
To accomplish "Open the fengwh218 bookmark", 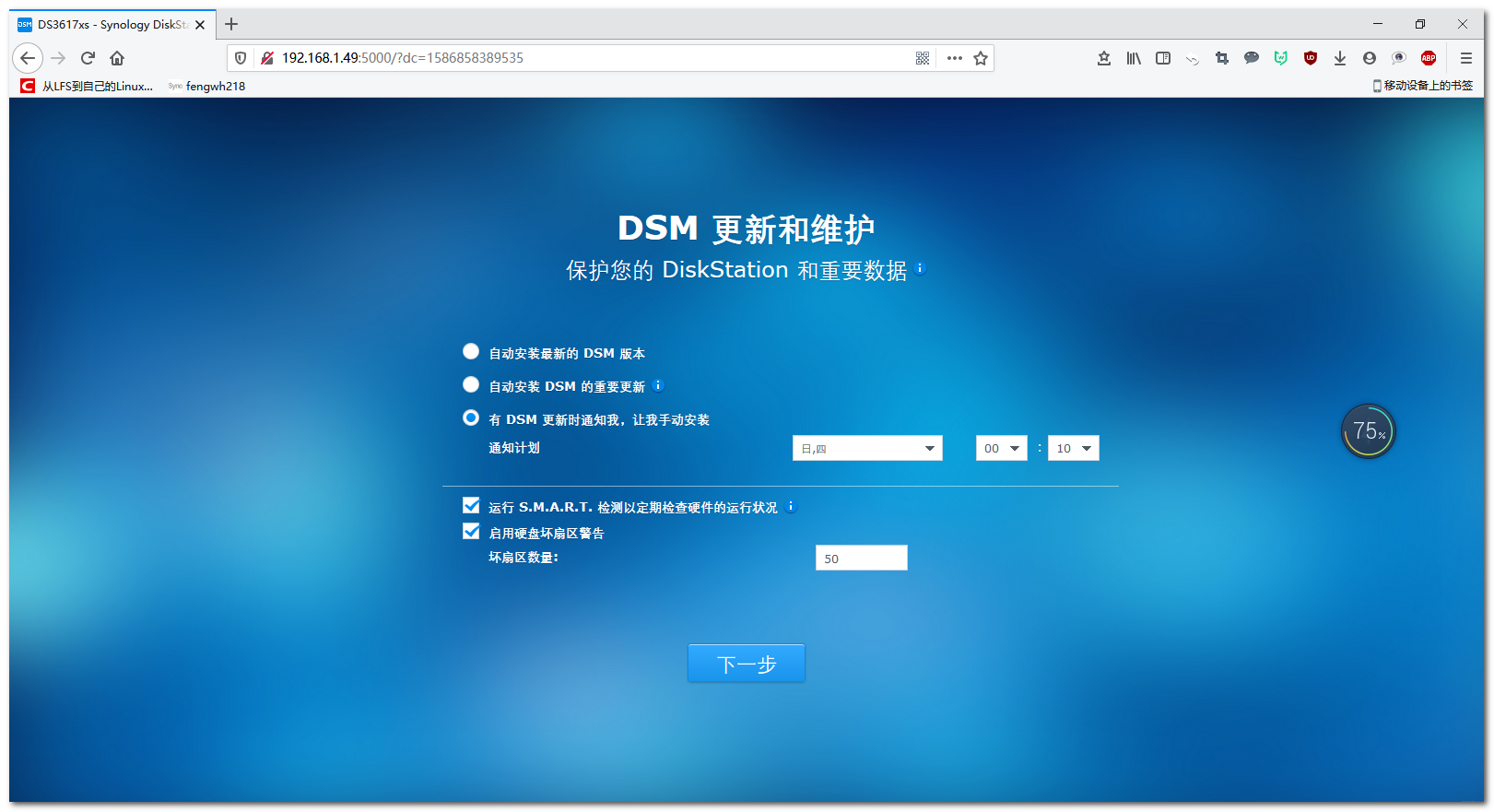I will [206, 86].
